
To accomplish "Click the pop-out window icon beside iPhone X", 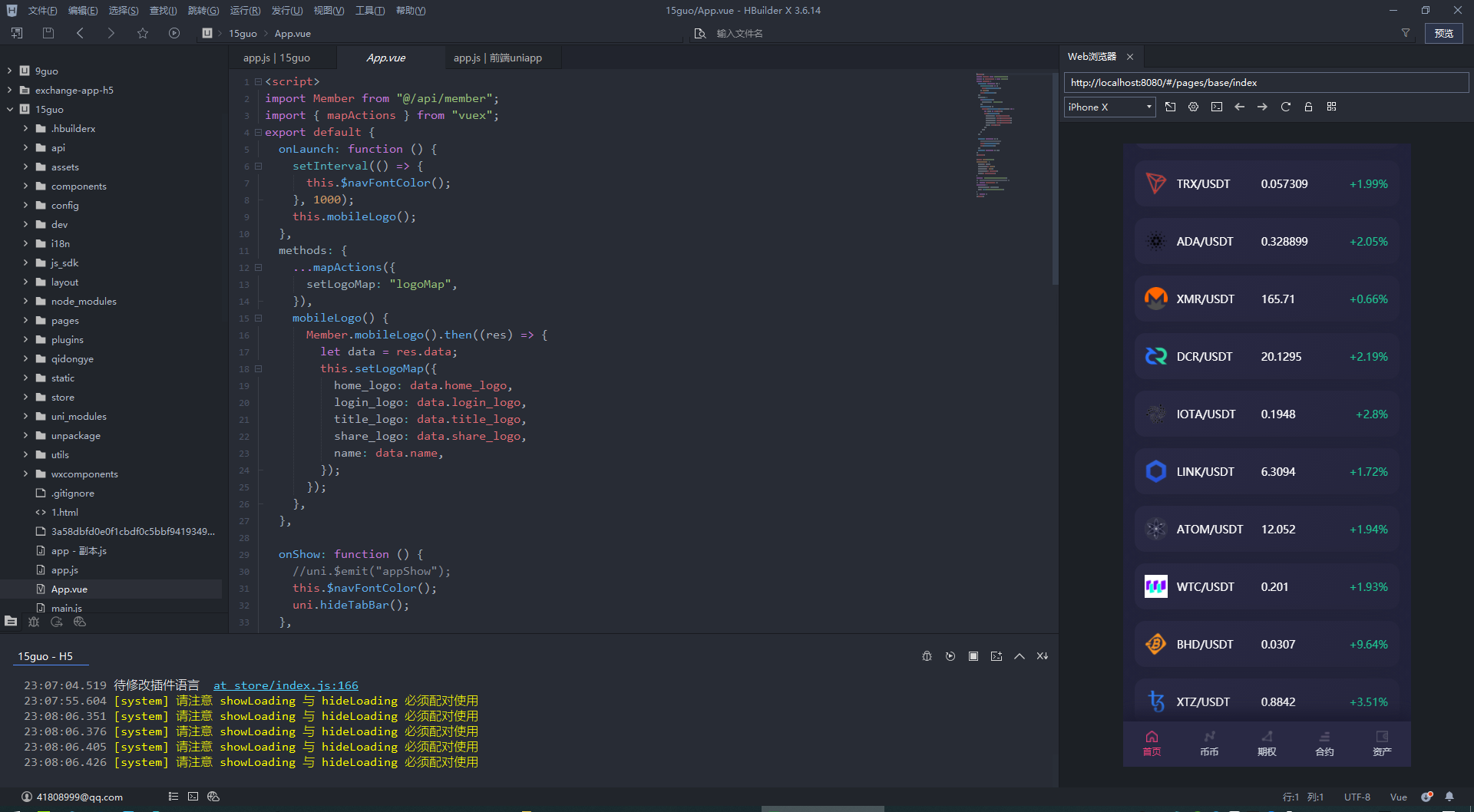I will tap(1170, 107).
